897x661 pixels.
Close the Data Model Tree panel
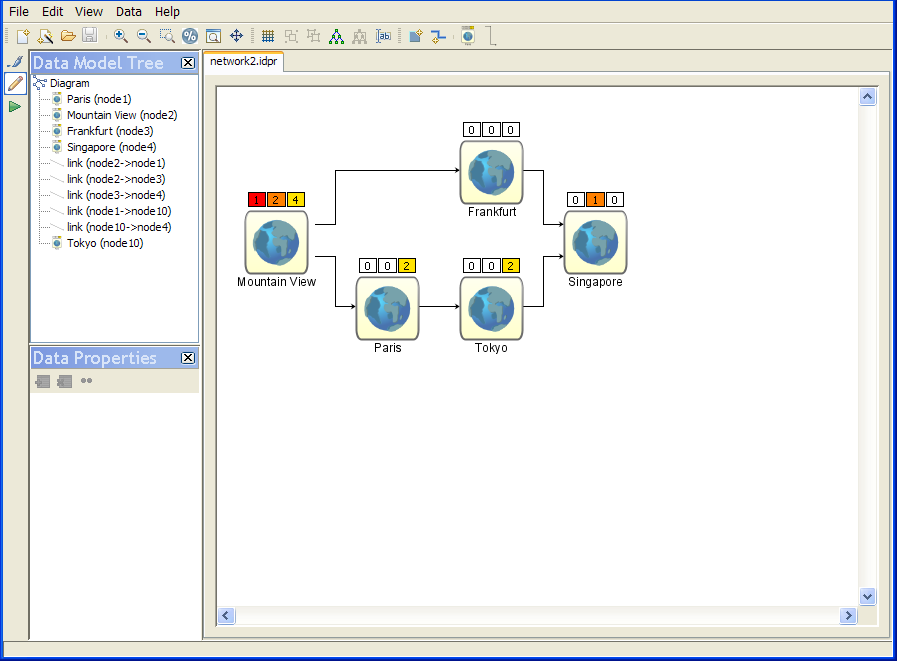[x=187, y=63]
